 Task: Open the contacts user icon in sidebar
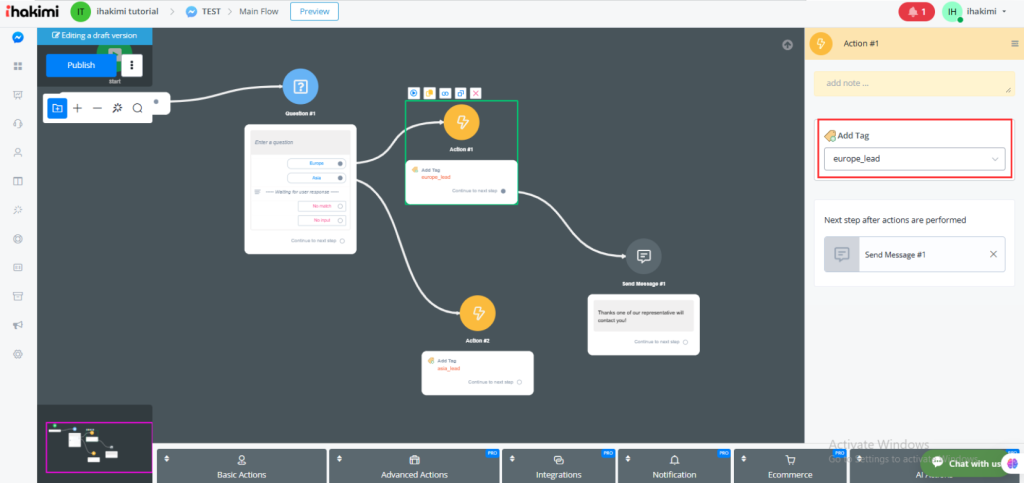click(x=18, y=153)
